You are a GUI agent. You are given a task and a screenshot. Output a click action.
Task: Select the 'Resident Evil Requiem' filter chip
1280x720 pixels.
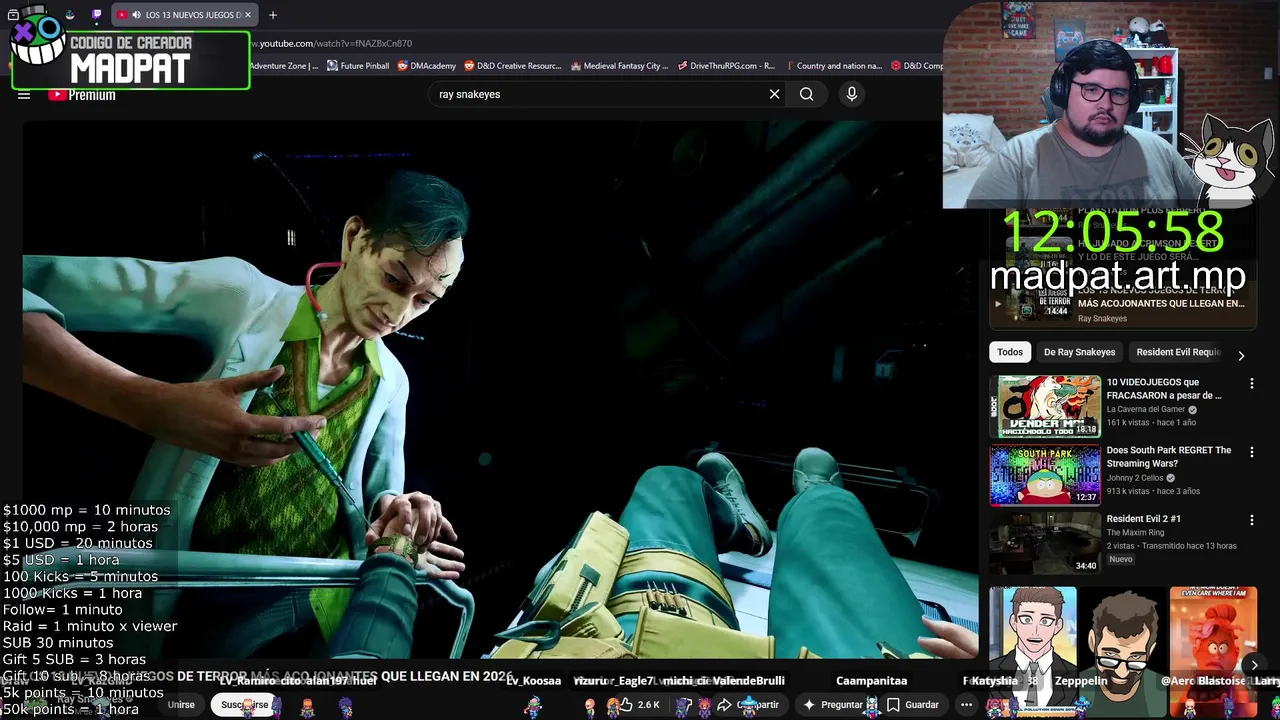tap(1178, 352)
